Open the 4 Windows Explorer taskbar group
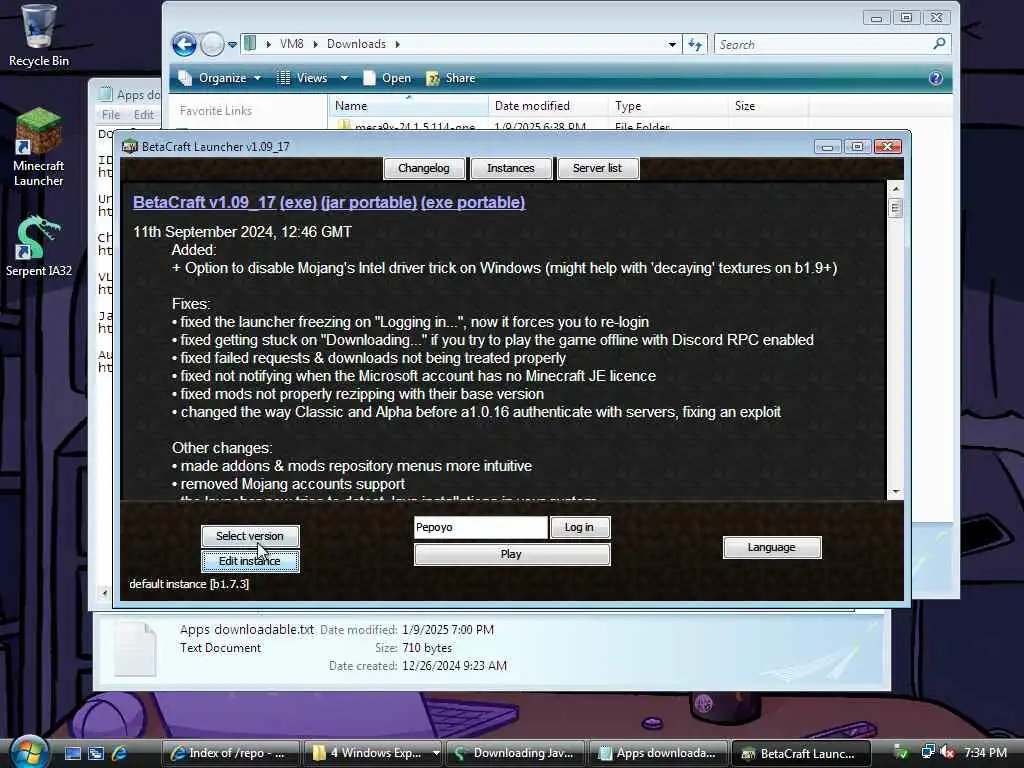 coord(372,754)
